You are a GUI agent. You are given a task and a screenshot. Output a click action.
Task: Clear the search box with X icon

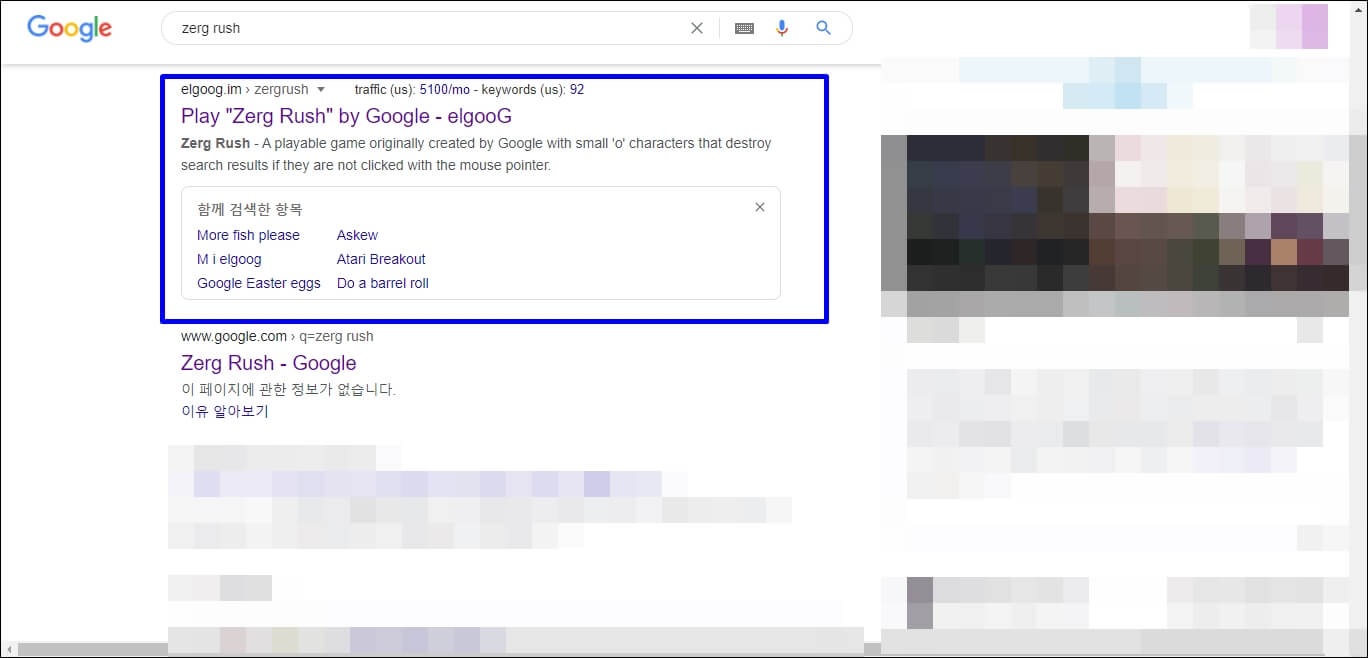pyautogui.click(x=697, y=28)
